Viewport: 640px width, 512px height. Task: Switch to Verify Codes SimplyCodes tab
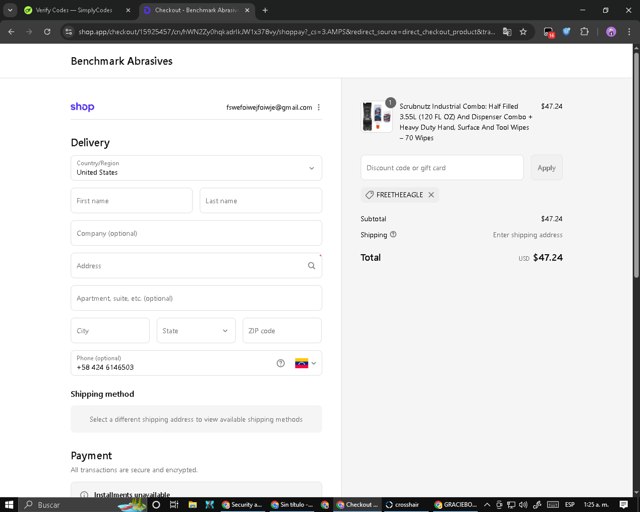pyautogui.click(x=73, y=10)
